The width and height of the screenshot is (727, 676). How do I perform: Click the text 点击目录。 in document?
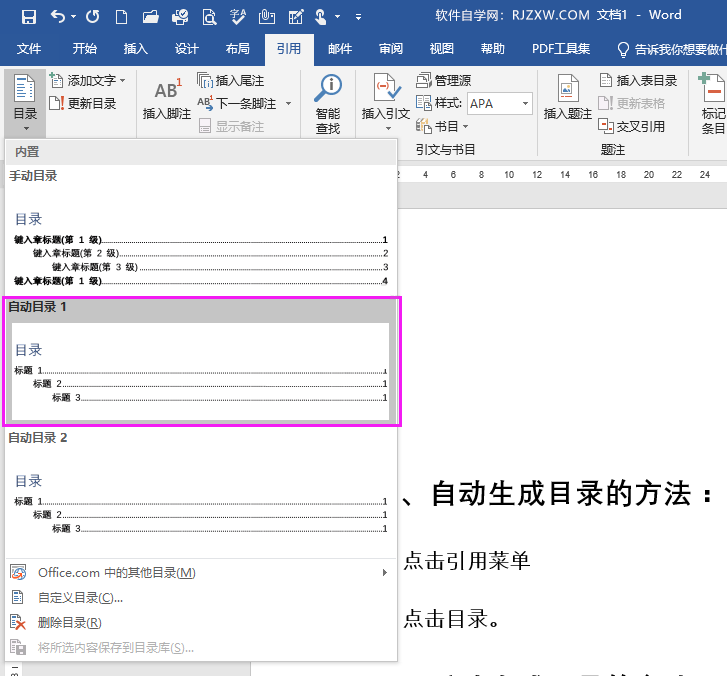pyautogui.click(x=452, y=619)
